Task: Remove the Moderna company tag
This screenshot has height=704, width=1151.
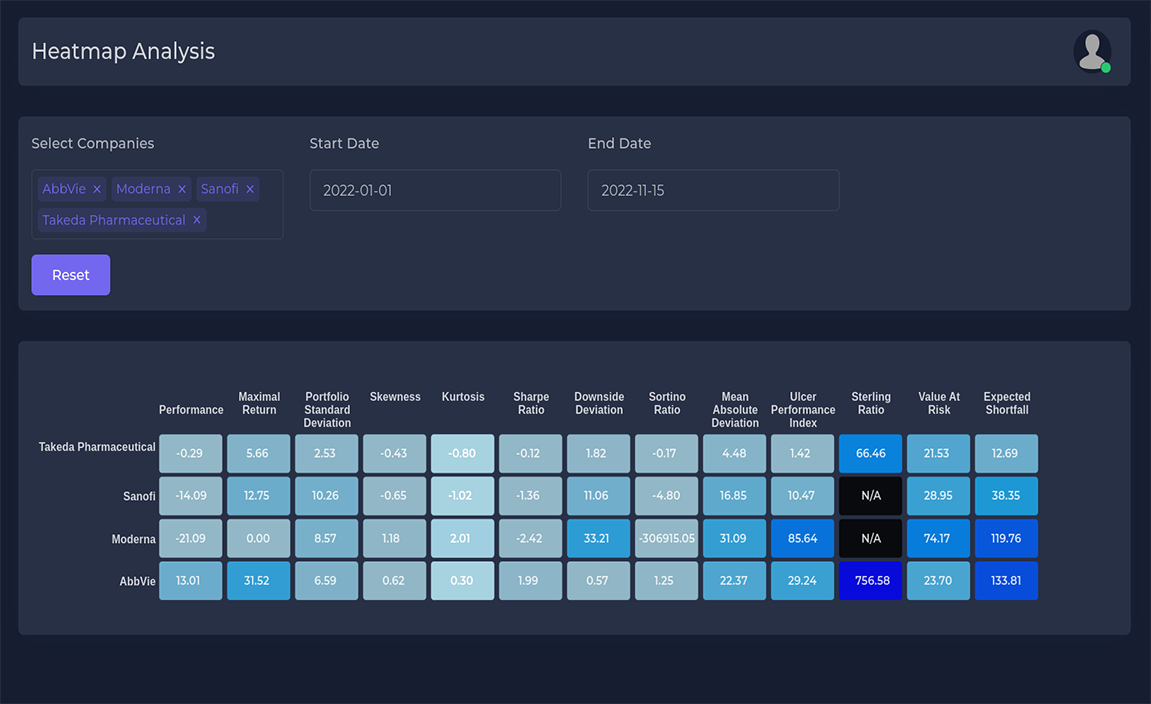Action: coord(182,189)
